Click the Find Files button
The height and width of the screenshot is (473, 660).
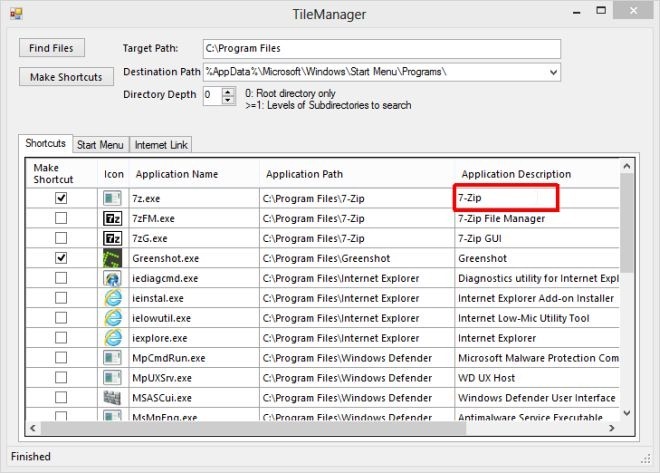pos(52,48)
